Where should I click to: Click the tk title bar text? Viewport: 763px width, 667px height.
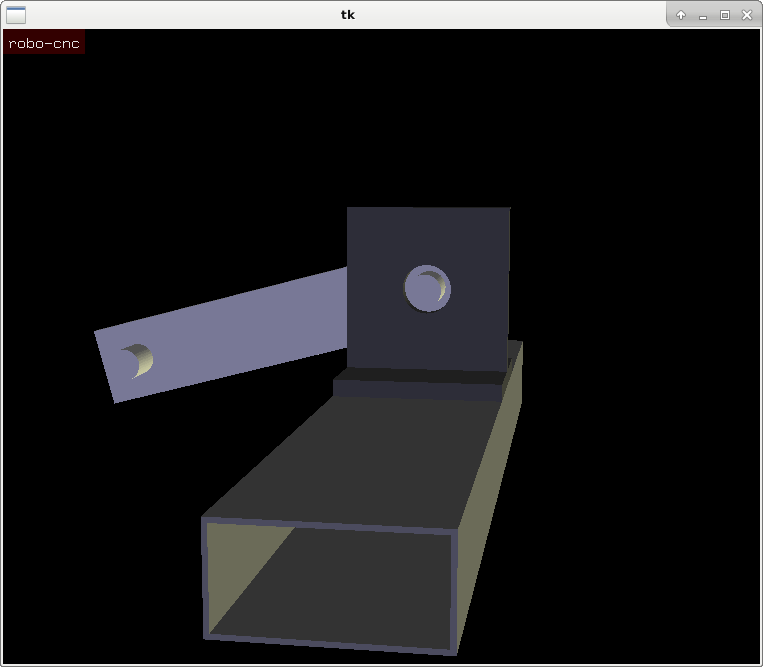[x=347, y=15]
